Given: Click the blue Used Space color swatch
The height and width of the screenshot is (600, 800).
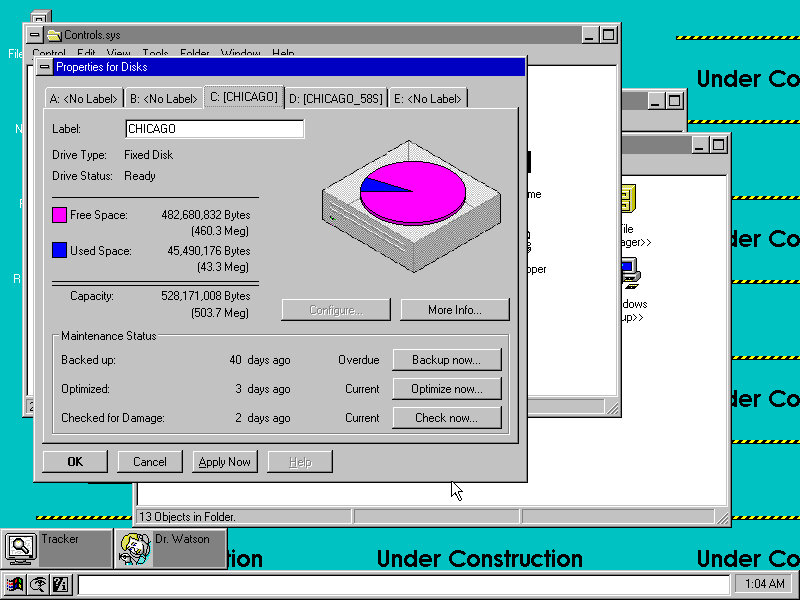Looking at the screenshot, I should click(x=59, y=250).
